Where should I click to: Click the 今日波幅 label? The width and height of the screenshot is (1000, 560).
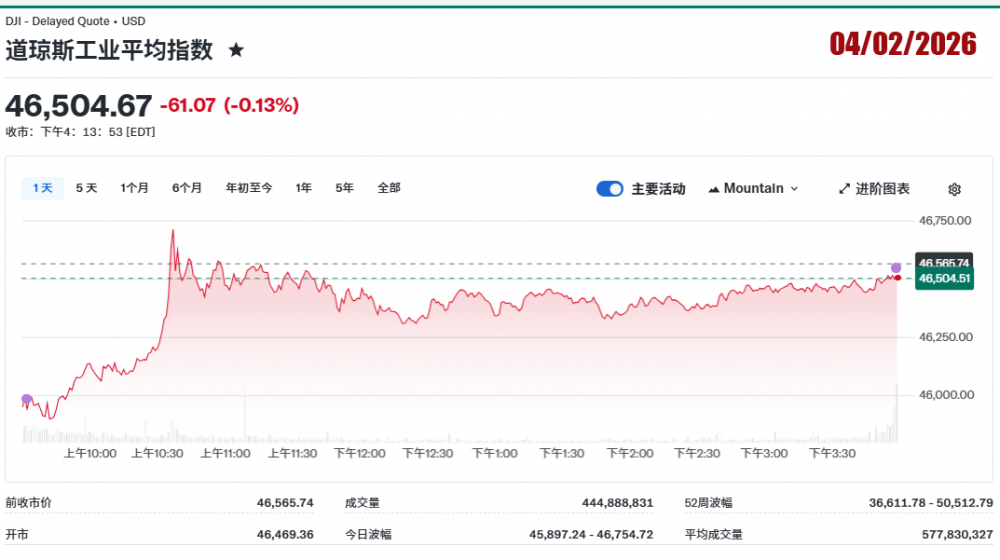(368, 534)
